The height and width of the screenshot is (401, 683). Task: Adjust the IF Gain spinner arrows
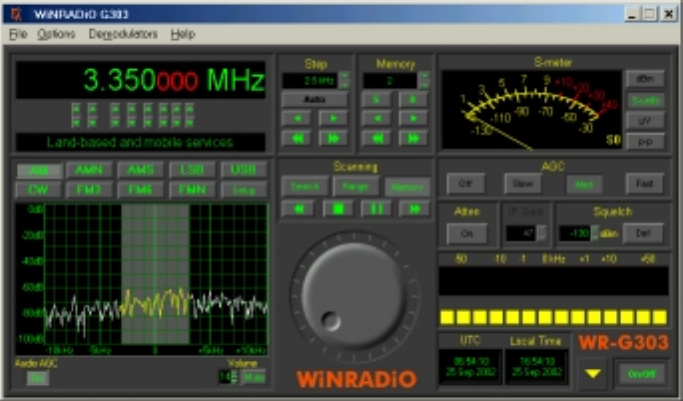[x=541, y=233]
